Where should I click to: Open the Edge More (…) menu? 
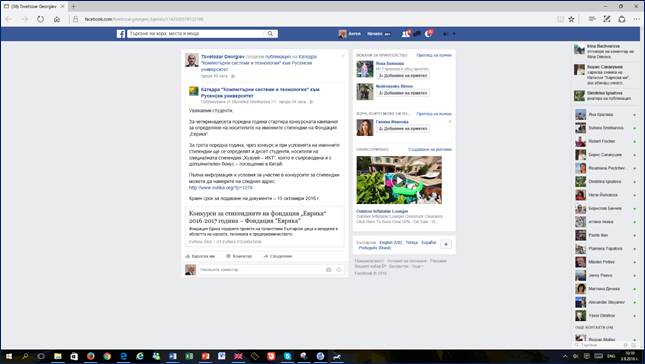[x=636, y=19]
